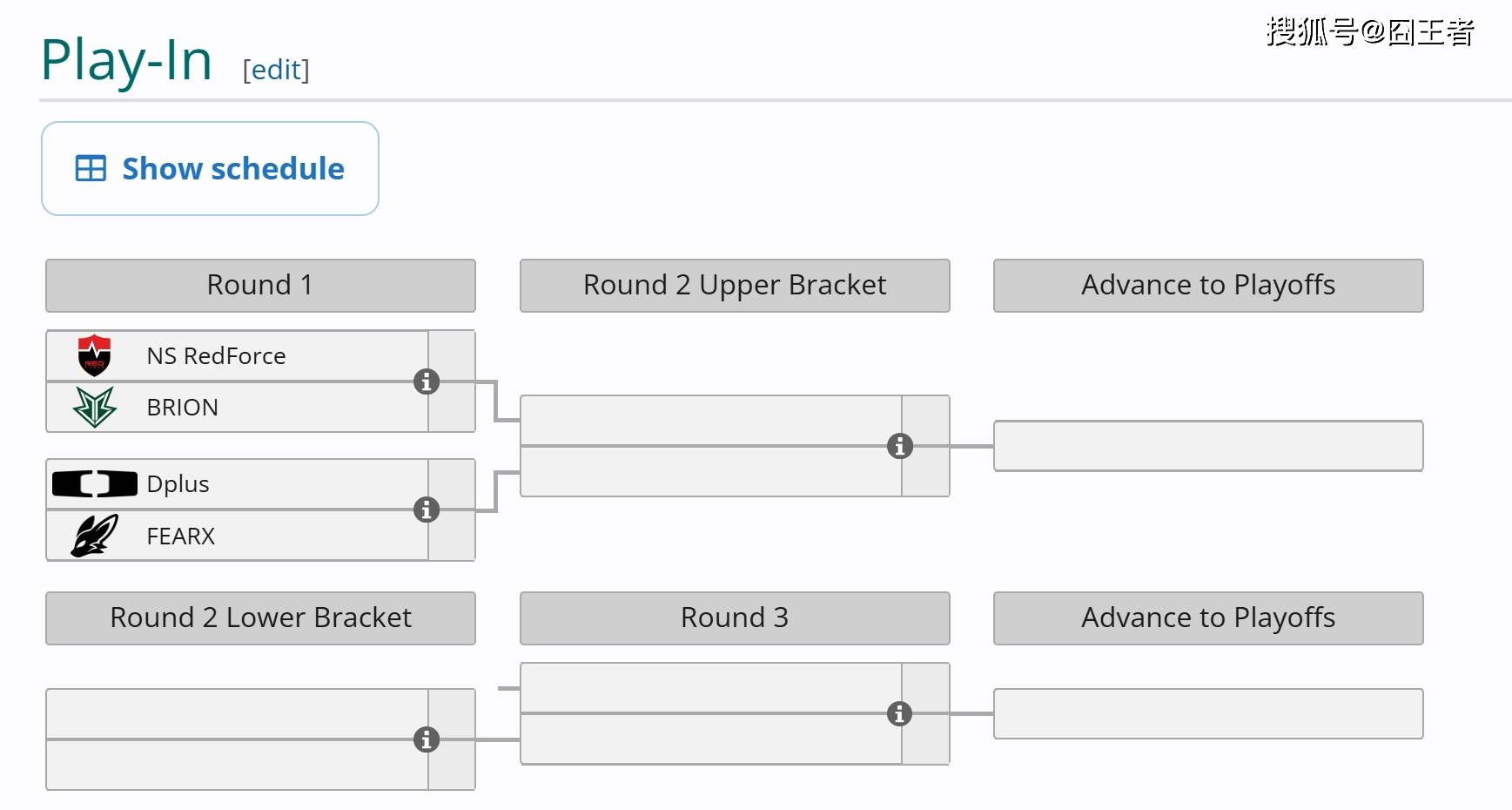This screenshot has width=1512, height=810.
Task: Open match info in Round 2 Lower Bracket
Action: click(x=426, y=739)
